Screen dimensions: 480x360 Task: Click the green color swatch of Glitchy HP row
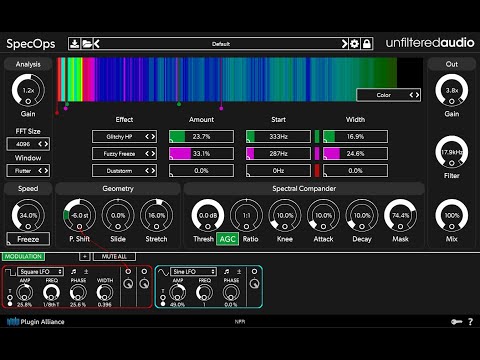tap(317, 136)
